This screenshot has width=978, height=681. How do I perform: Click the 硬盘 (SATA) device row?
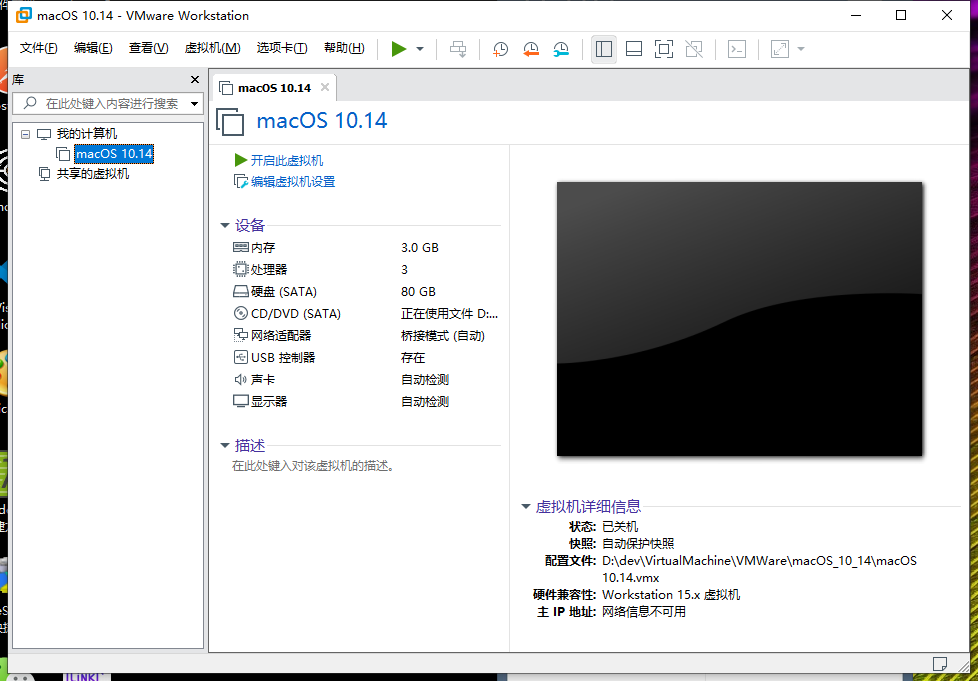coord(365,291)
